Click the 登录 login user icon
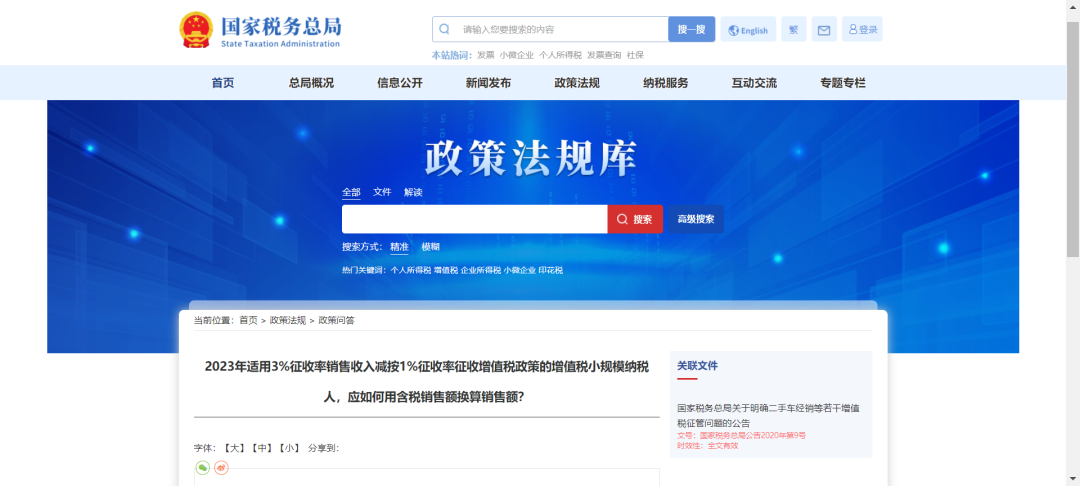This screenshot has height=486, width=1080. point(862,30)
